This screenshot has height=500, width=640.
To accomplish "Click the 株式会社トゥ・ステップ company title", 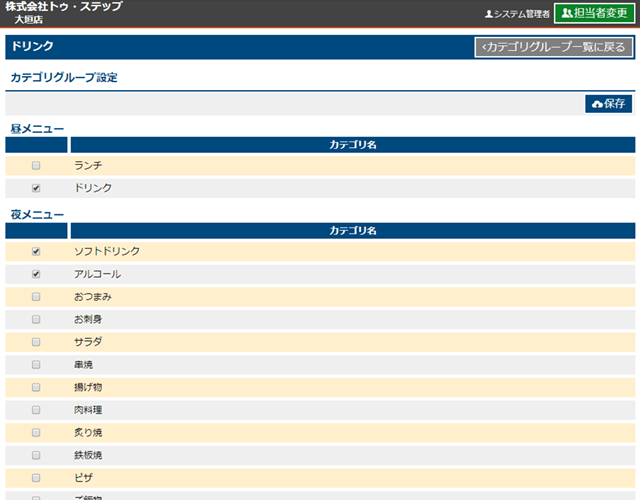I will (64, 7).
